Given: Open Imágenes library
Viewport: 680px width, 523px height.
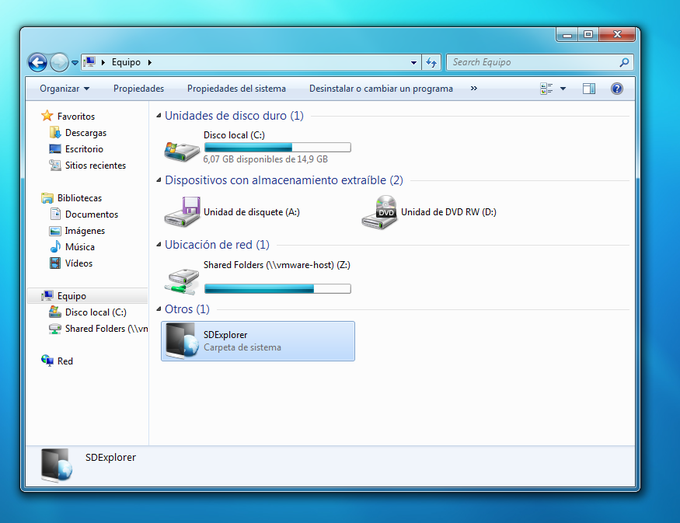Looking at the screenshot, I should [x=85, y=231].
